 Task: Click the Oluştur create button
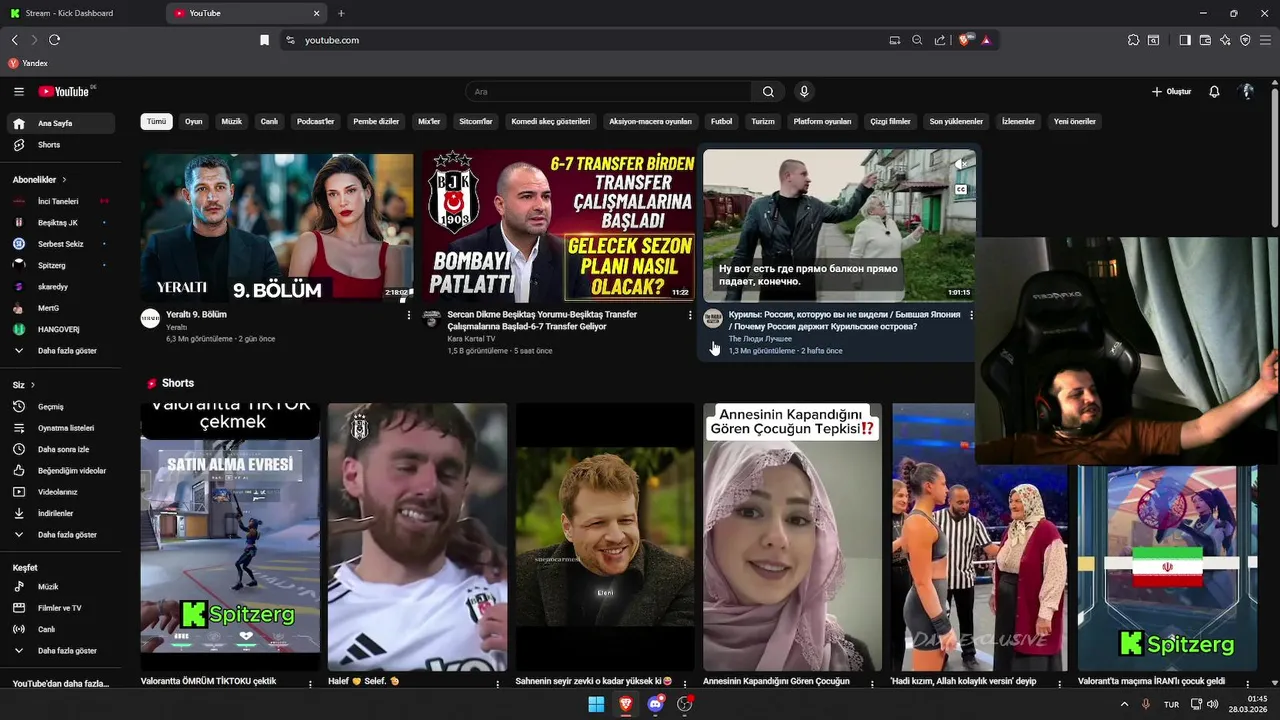click(x=1171, y=91)
